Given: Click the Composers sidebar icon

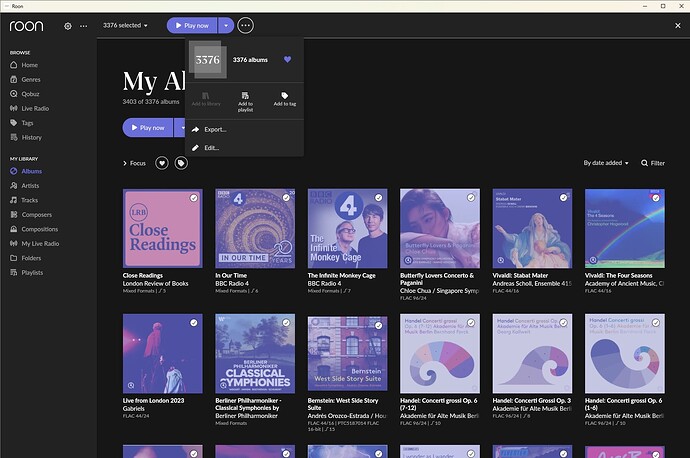Looking at the screenshot, I should click(x=14, y=215).
